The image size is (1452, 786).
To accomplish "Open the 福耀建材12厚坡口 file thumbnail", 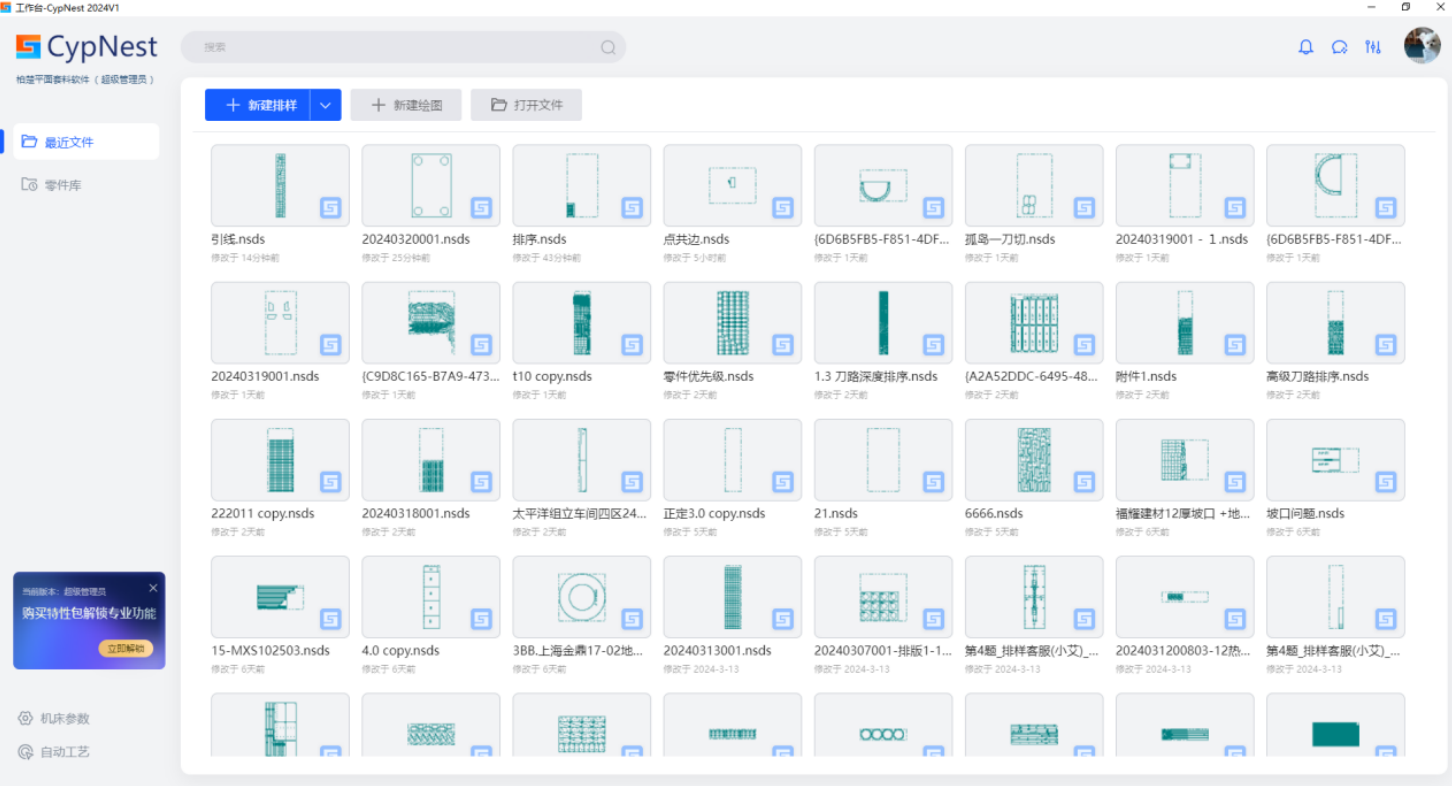I will [1185, 459].
